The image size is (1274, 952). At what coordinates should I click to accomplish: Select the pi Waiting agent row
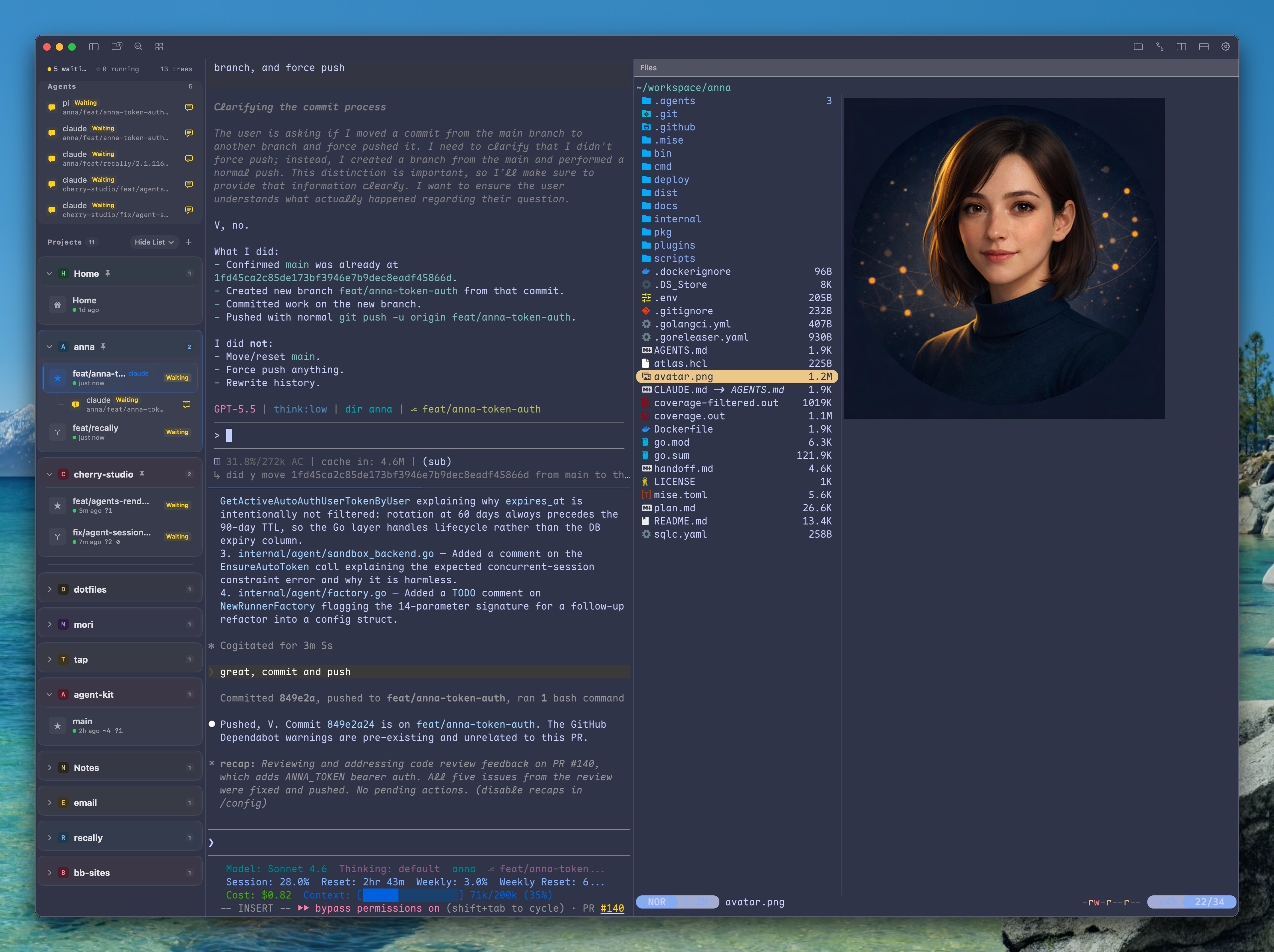coord(120,107)
